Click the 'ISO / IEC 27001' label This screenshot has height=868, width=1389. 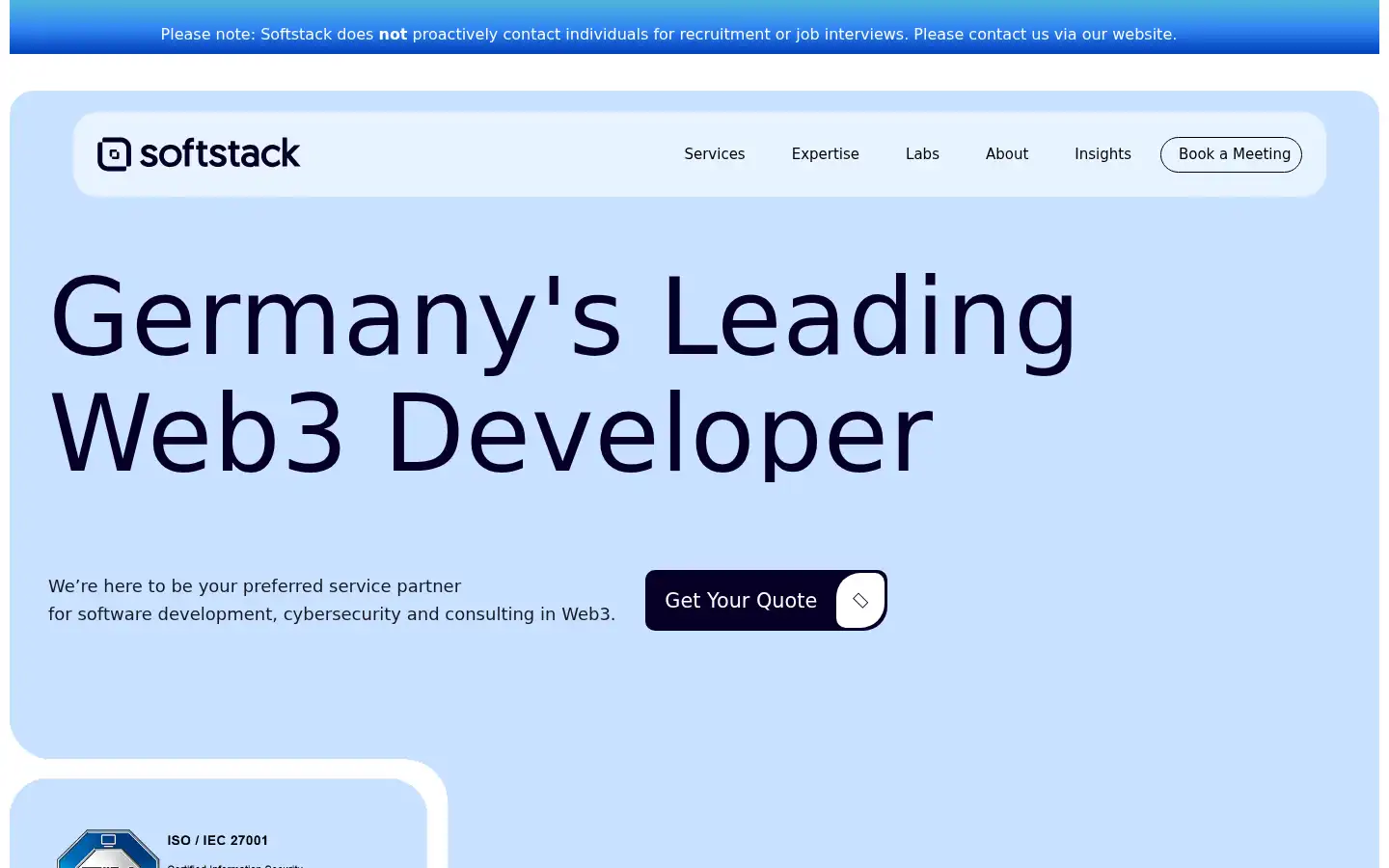point(218,840)
